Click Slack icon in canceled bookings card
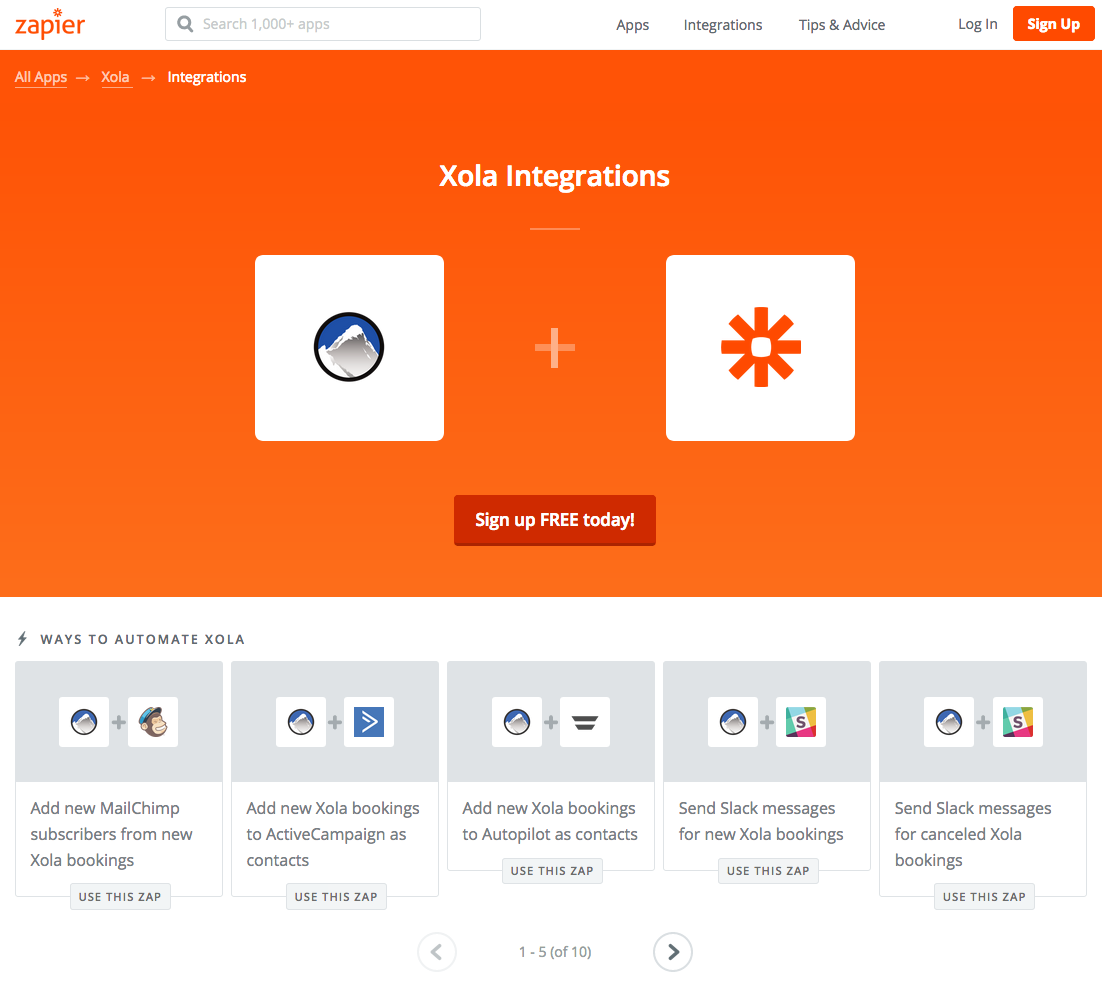 click(1018, 722)
